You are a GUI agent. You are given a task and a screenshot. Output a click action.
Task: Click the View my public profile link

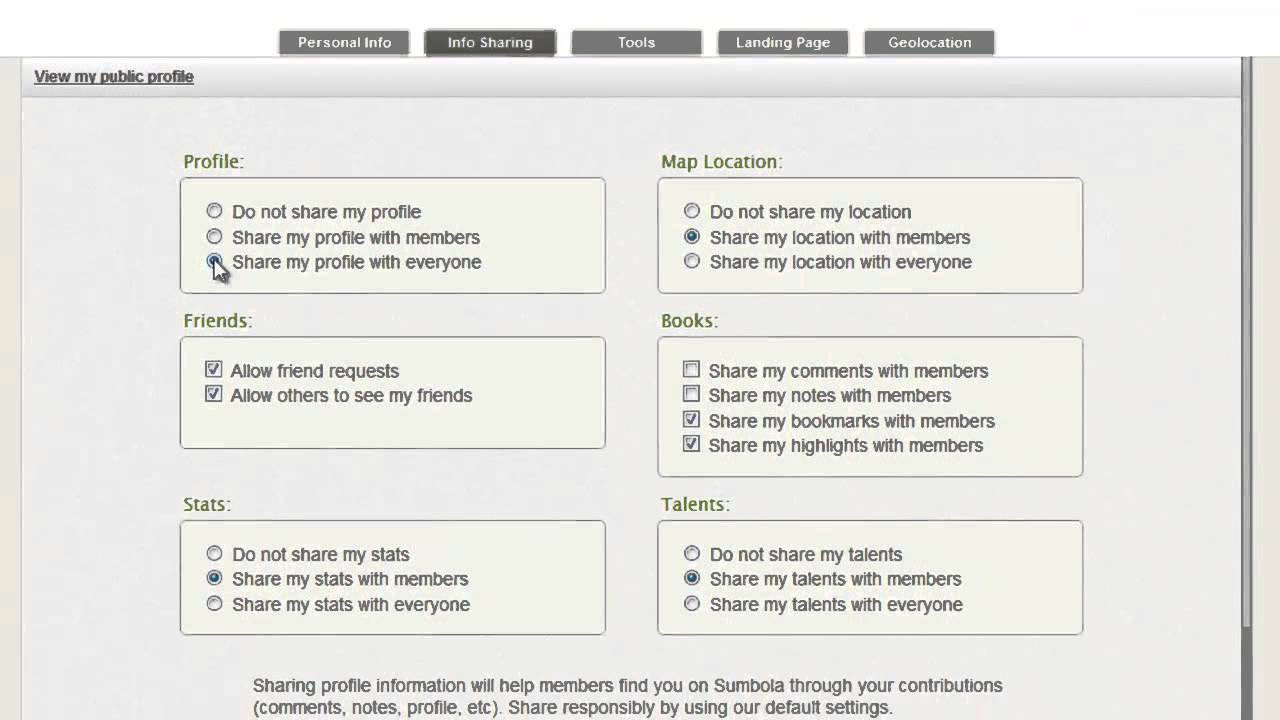[114, 76]
